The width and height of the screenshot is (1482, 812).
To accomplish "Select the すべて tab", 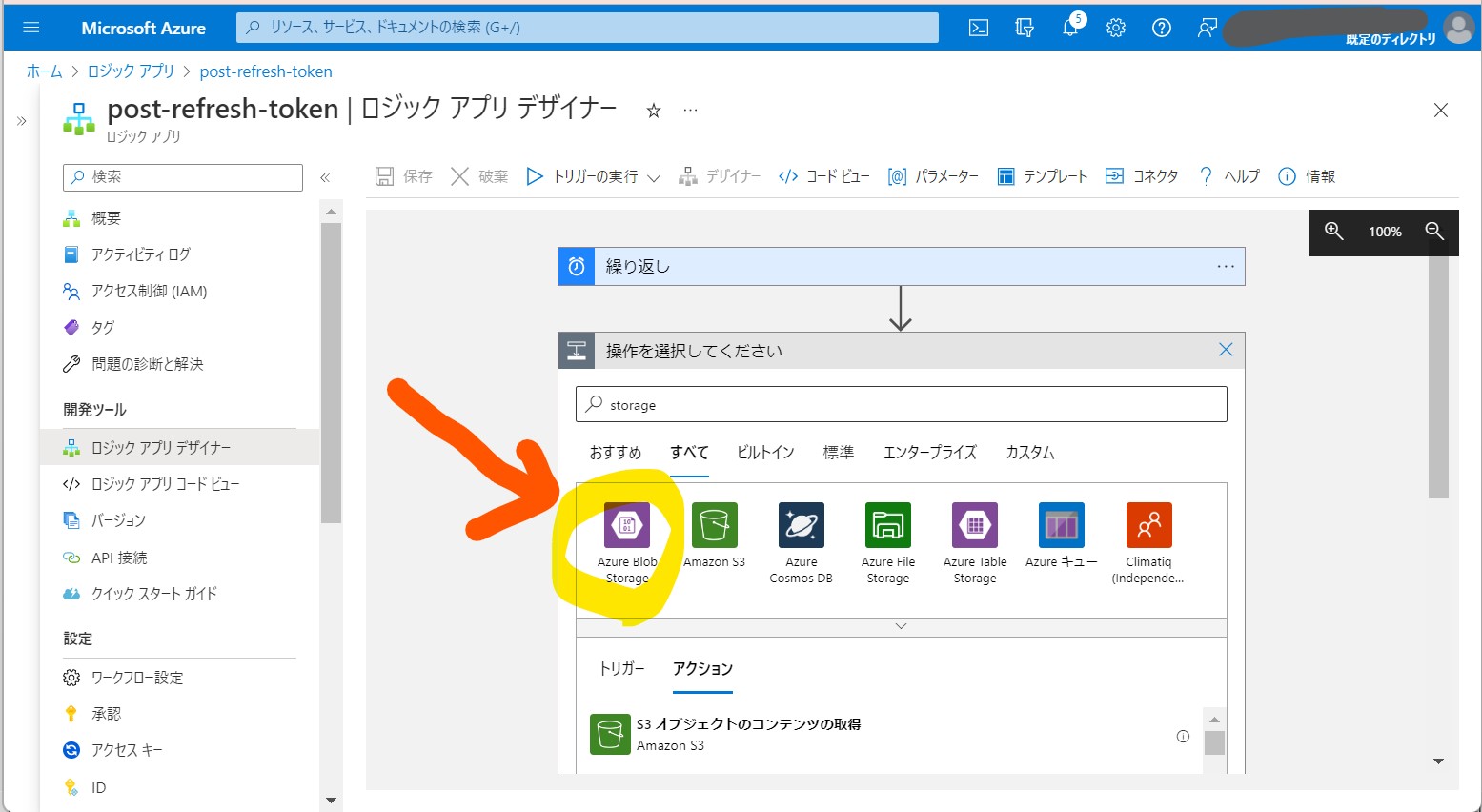I will tap(689, 453).
